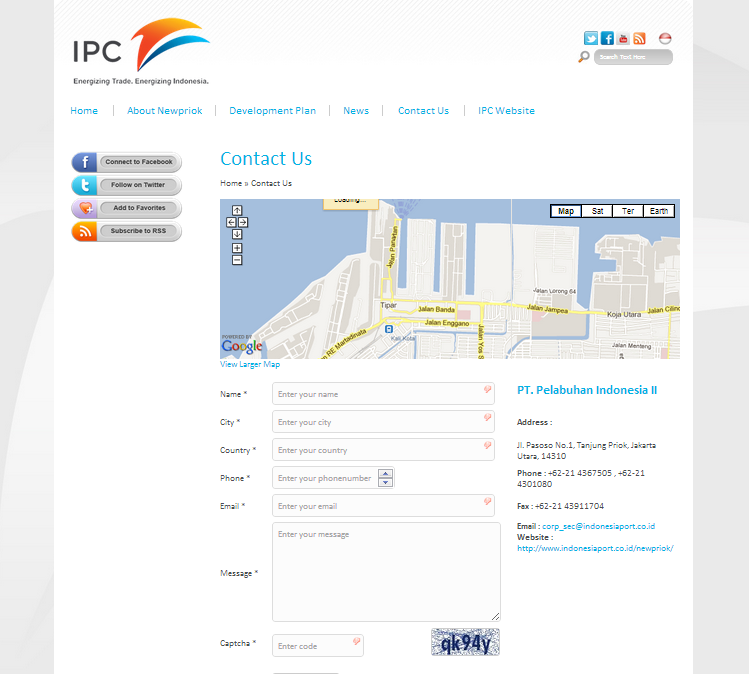Click Subscribe to RSS button
The width and height of the screenshot is (749, 674).
coord(127,231)
